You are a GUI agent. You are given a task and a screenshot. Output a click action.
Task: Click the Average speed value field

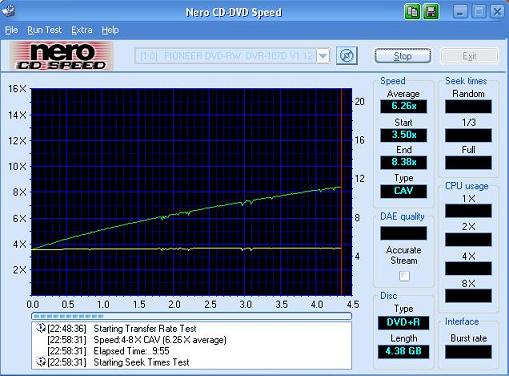403,106
